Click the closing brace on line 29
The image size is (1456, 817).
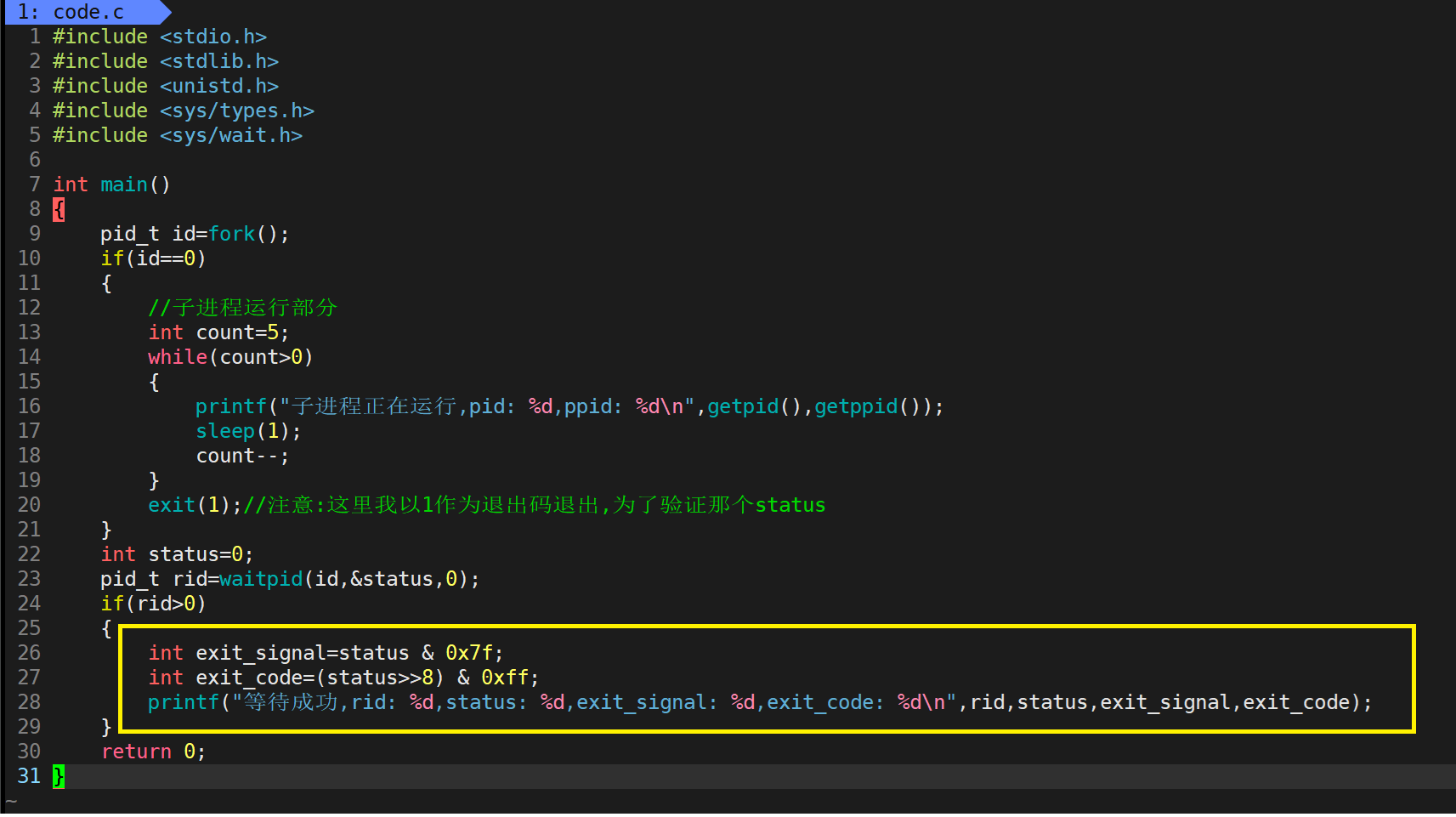click(106, 727)
